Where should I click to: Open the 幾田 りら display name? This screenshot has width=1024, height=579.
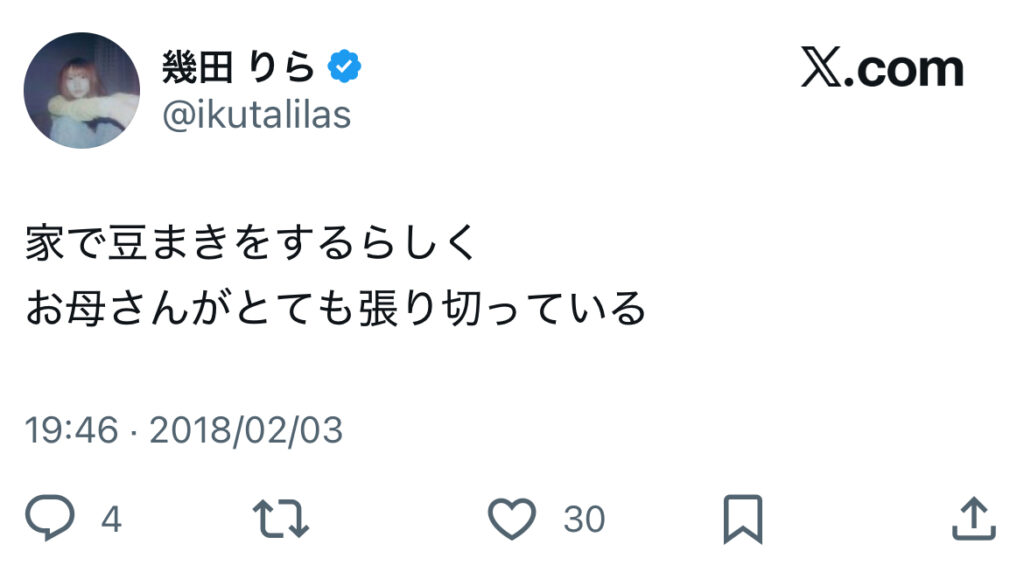point(238,68)
